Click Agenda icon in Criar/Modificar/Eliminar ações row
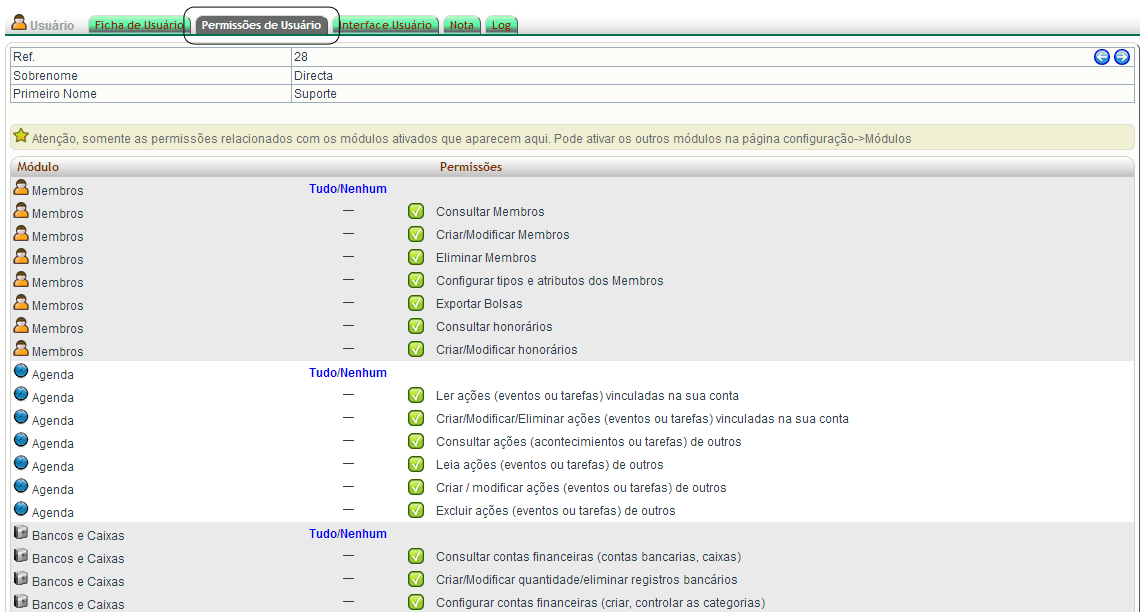This screenshot has height=612, width=1141. point(21,417)
